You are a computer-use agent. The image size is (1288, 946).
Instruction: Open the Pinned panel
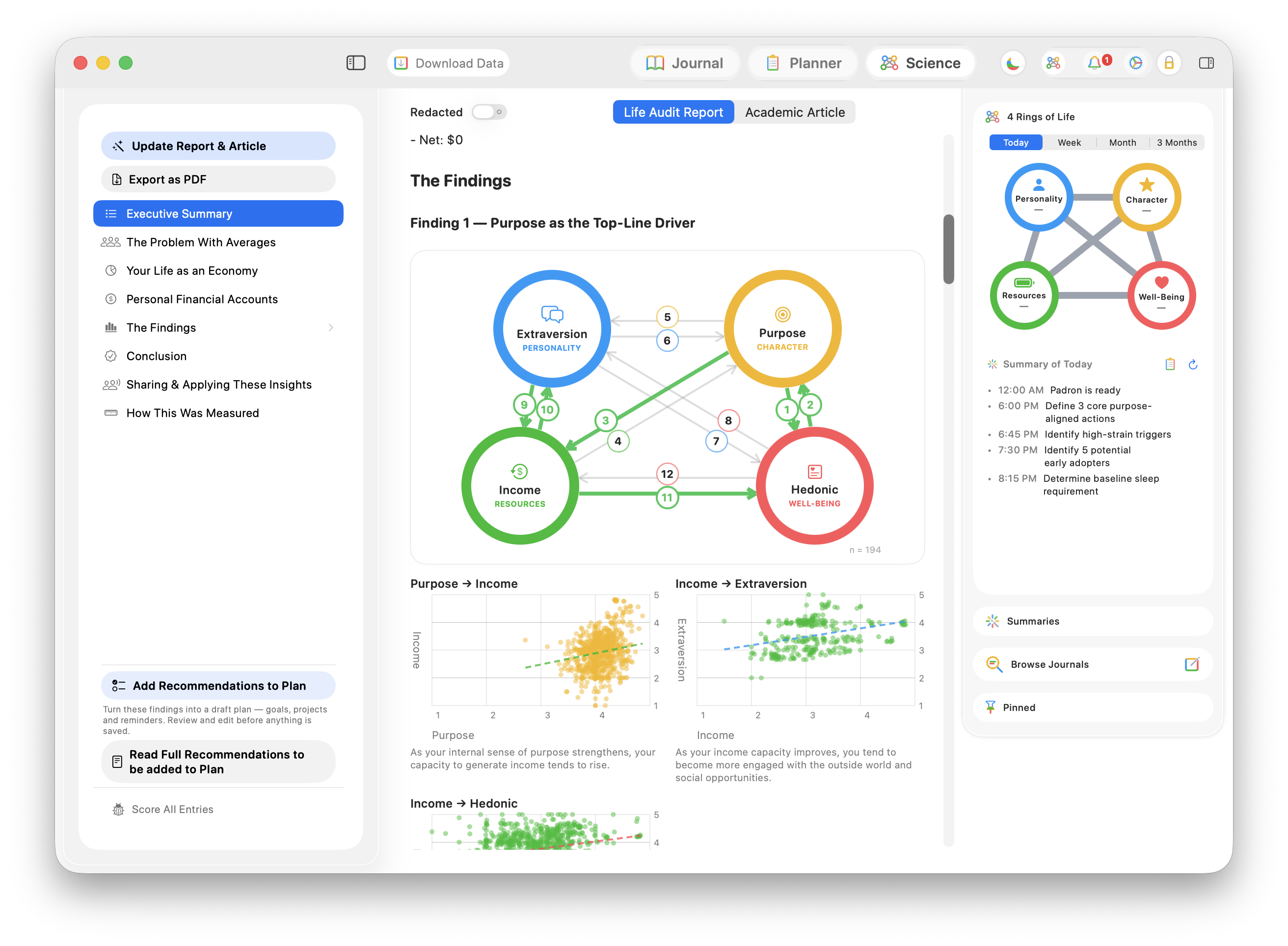click(1093, 707)
